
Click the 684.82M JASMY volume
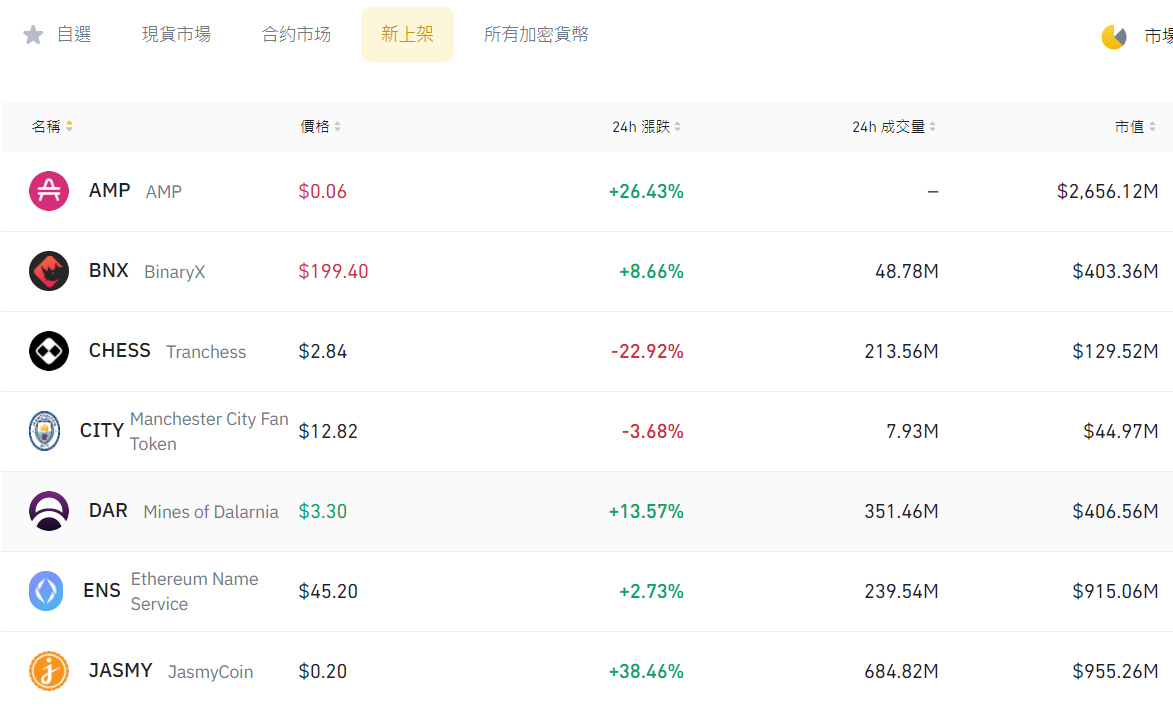pos(901,672)
